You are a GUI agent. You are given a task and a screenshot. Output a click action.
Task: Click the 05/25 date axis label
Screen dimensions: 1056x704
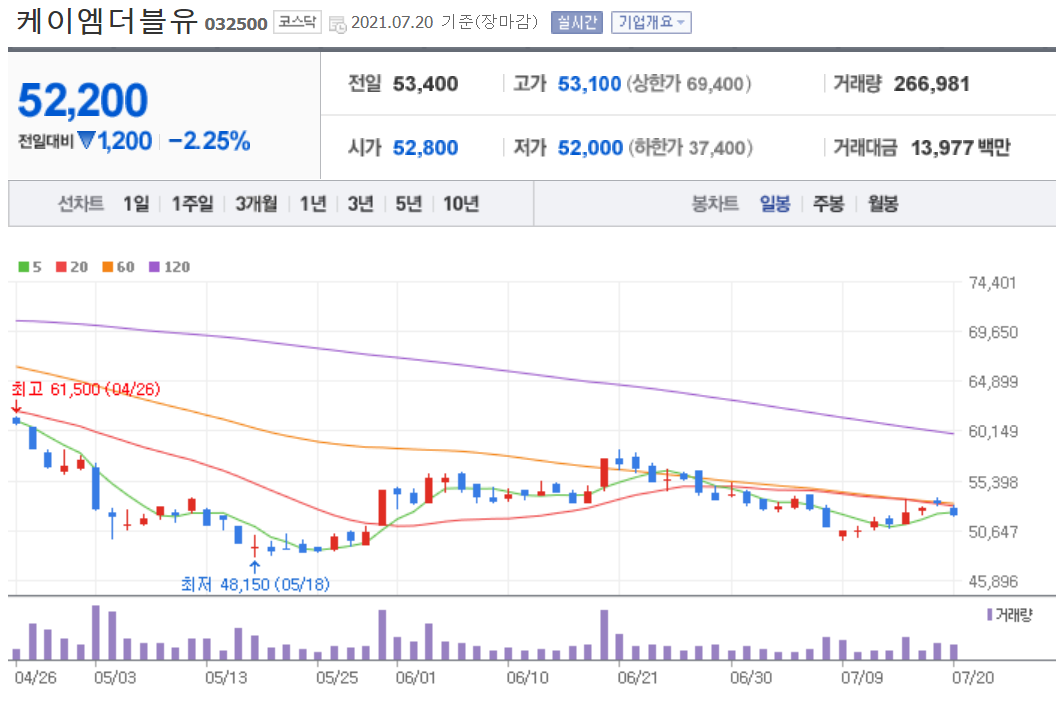337,677
